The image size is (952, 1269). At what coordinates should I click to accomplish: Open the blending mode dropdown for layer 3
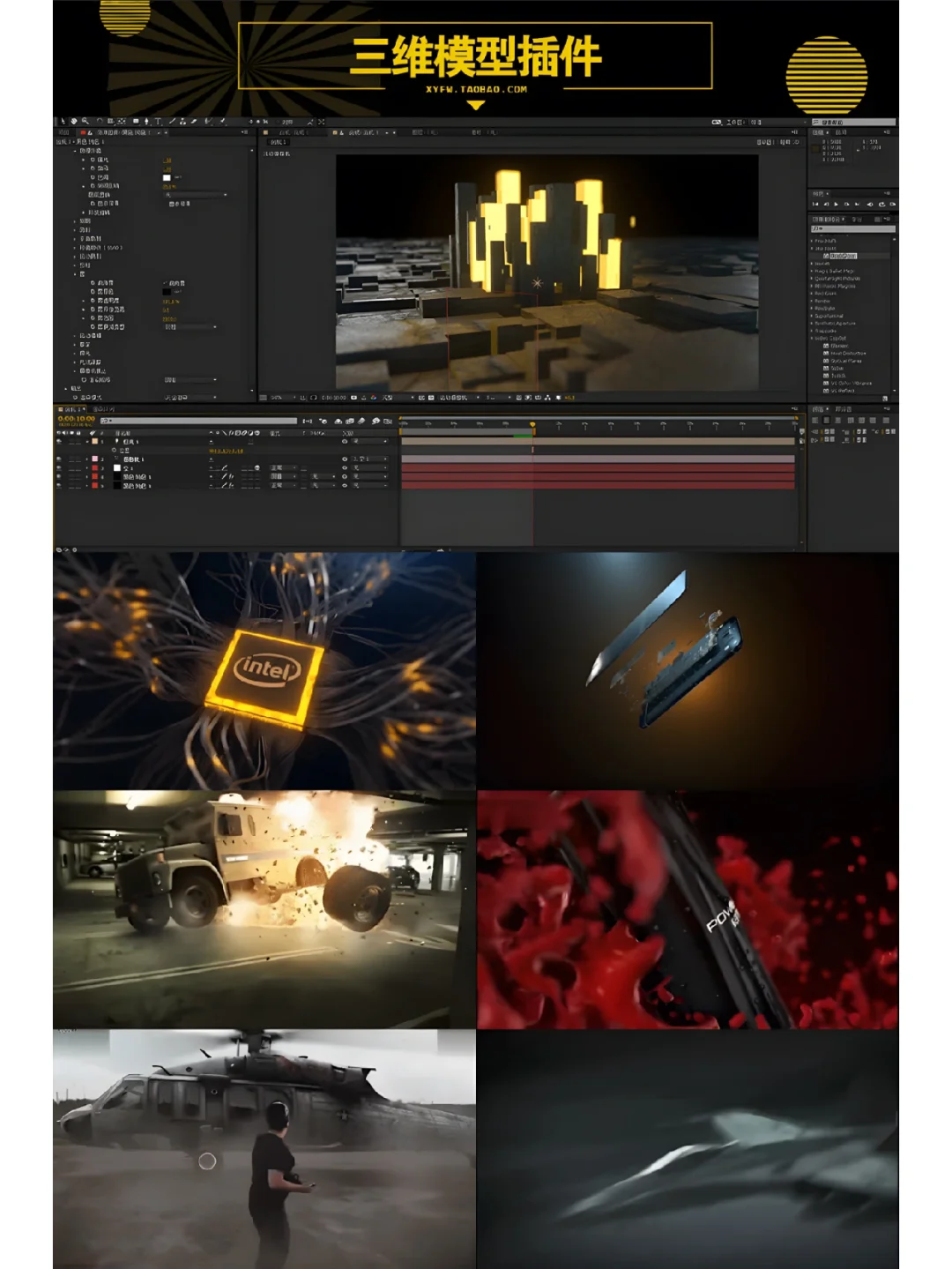(283, 467)
